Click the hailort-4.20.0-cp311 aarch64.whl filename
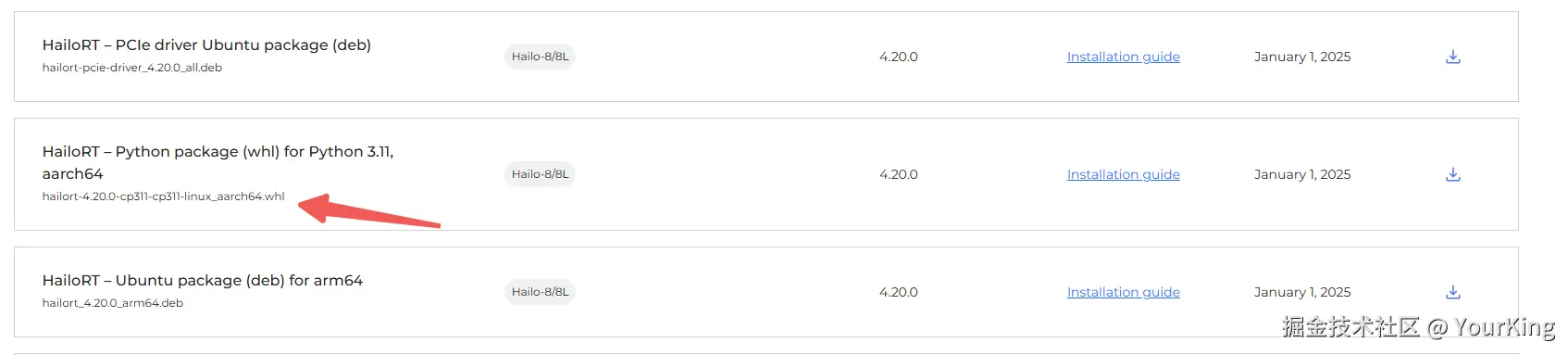This screenshot has width=1568, height=355. point(164,197)
